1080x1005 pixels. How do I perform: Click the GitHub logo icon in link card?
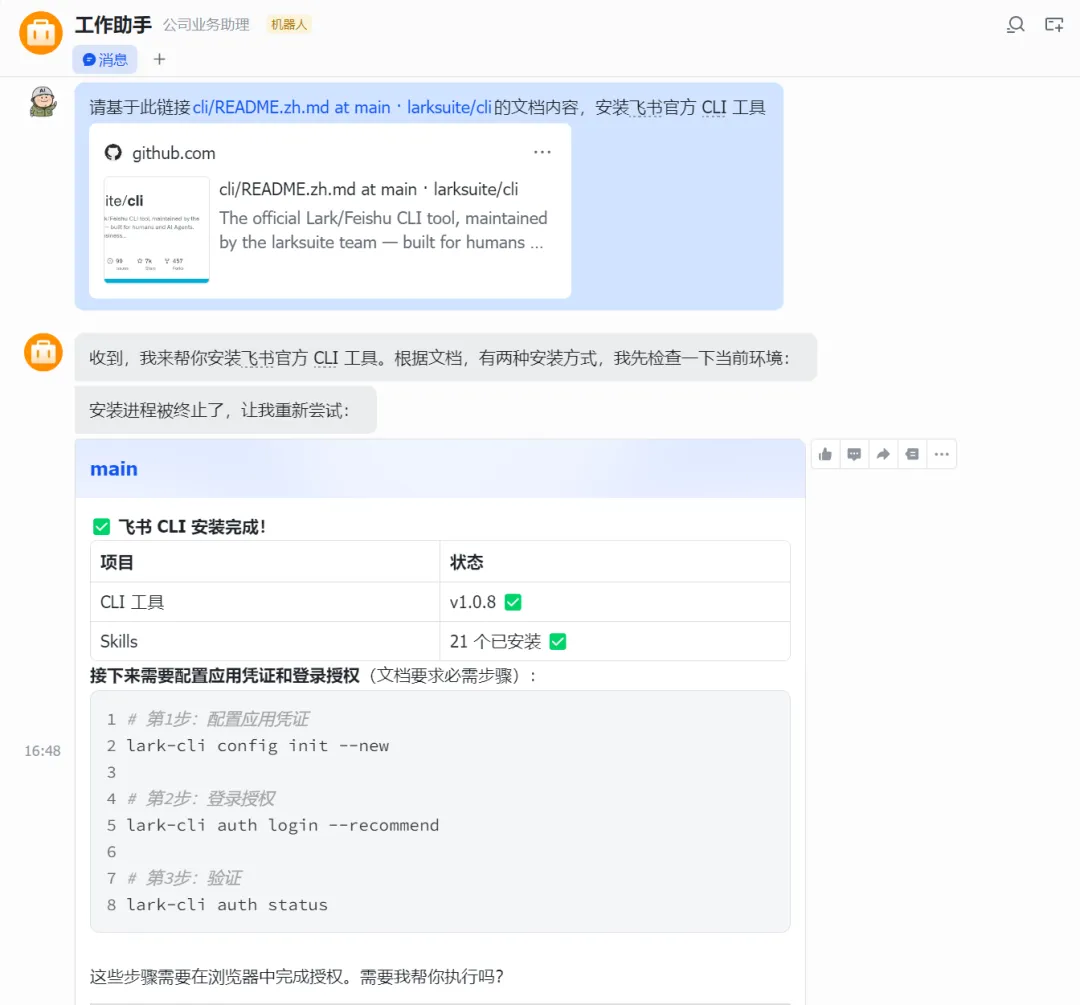pyautogui.click(x=113, y=153)
